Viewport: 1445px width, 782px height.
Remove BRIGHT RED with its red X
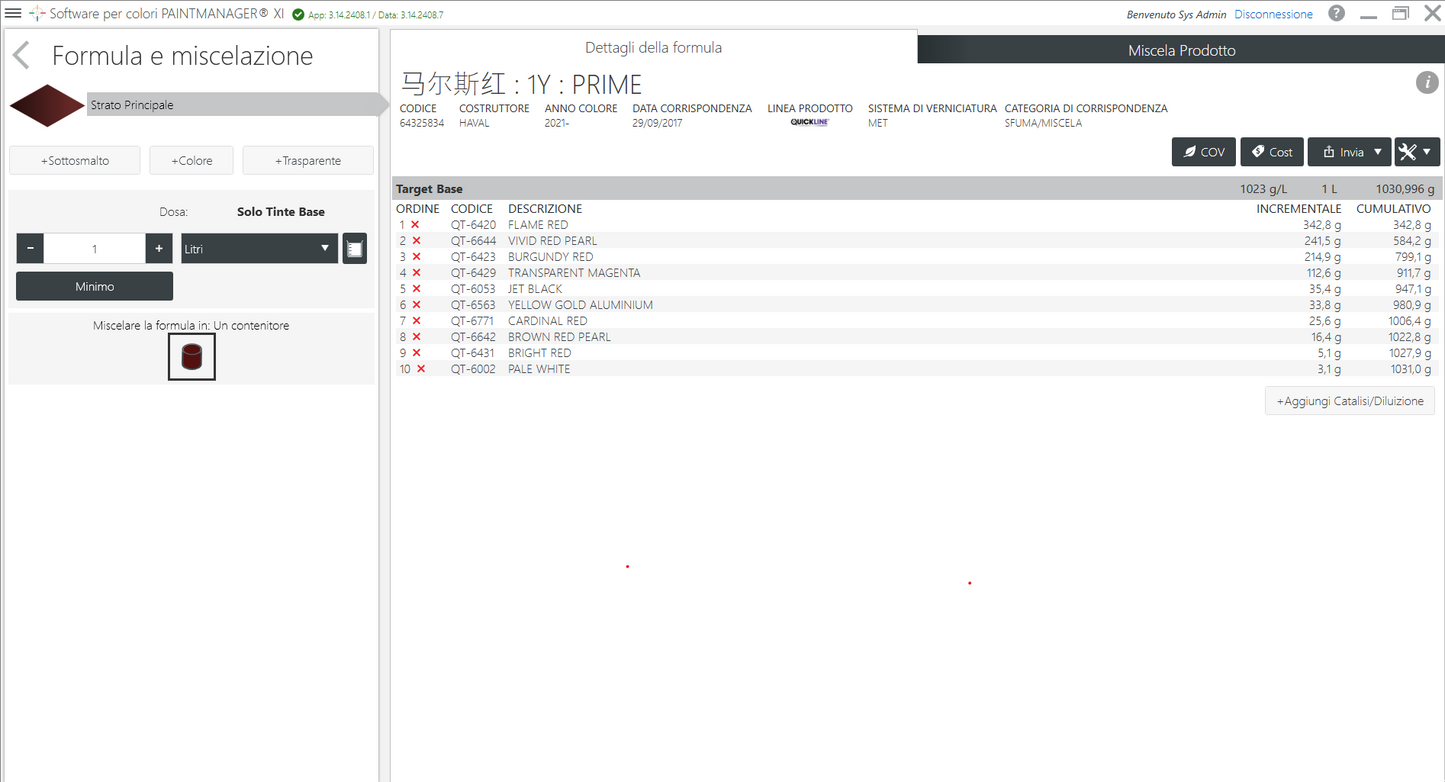(415, 353)
